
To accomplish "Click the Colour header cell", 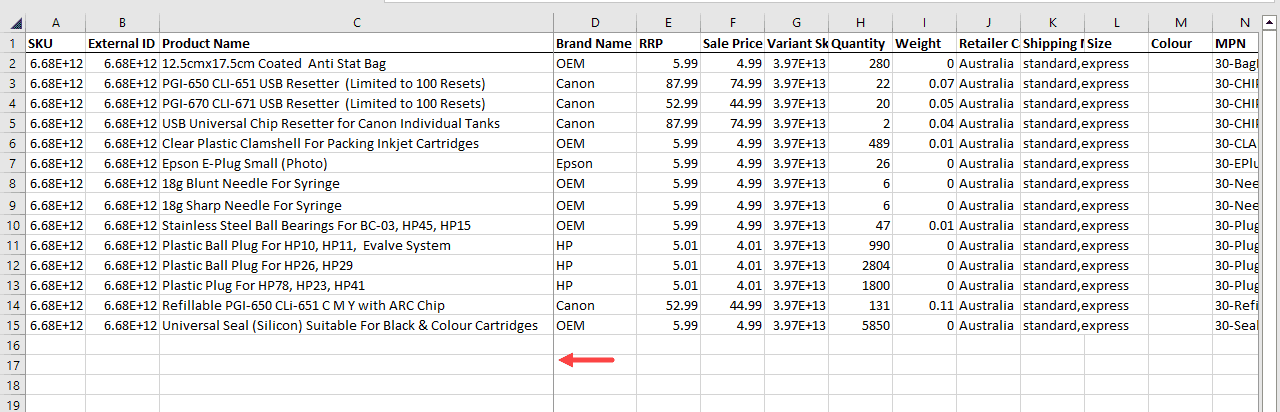I will click(x=1179, y=43).
